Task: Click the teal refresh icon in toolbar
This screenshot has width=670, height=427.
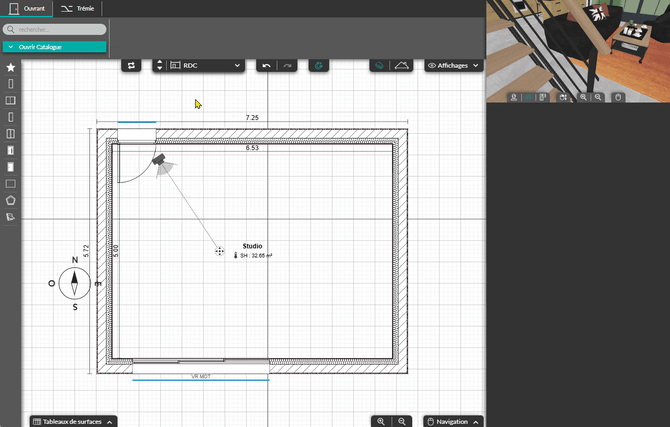Action: [318, 65]
